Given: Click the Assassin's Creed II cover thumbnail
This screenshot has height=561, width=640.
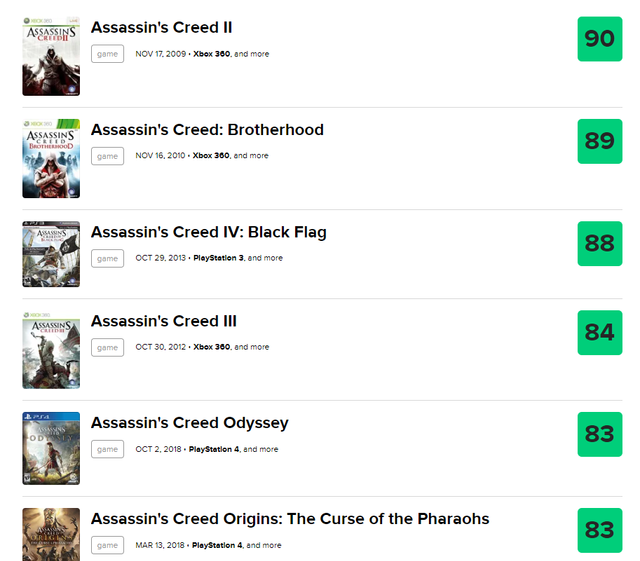Looking at the screenshot, I should point(51,56).
